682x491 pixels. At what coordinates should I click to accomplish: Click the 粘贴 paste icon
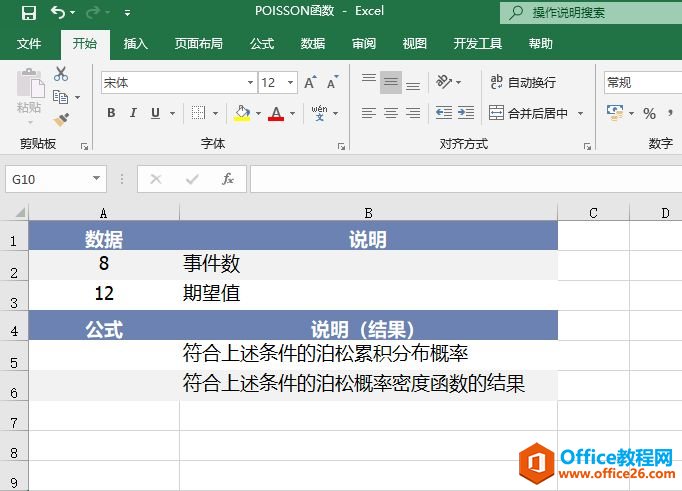pos(30,84)
